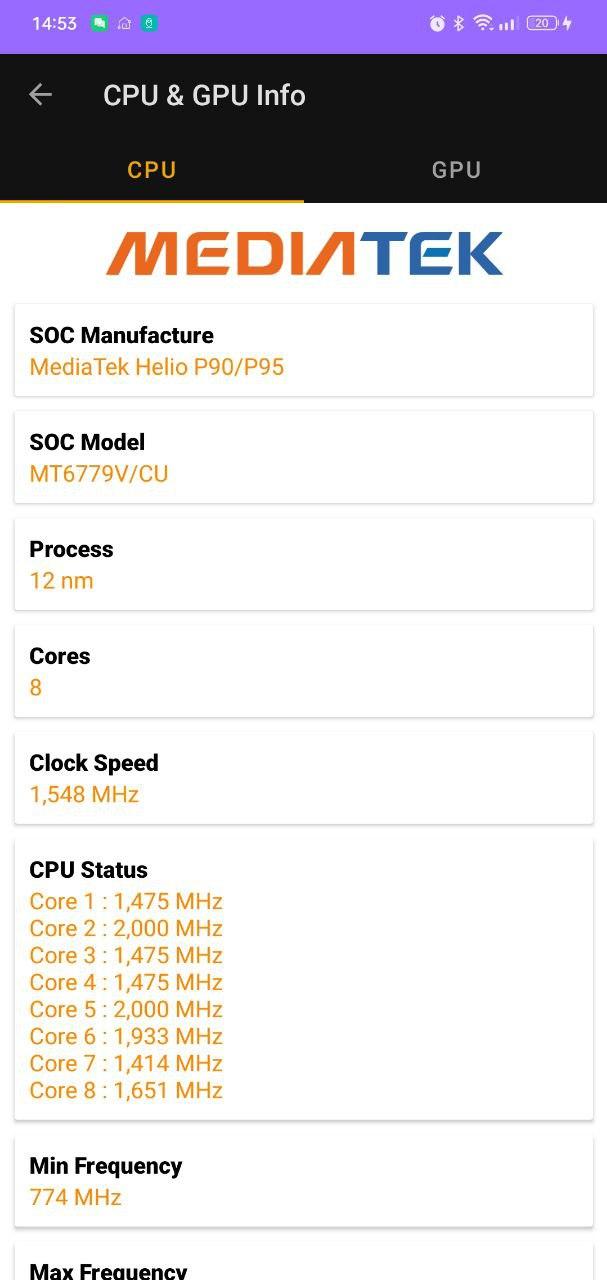Screen dimensions: 607x1280
Task: Tap the CPU Status card
Action: 304,980
